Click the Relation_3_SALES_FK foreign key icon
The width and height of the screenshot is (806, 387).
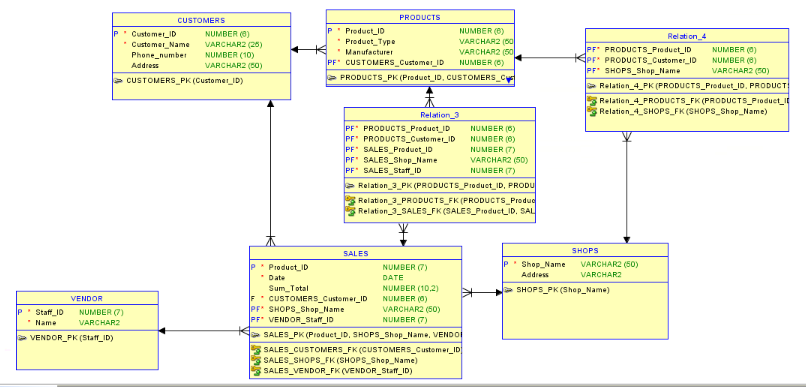351,211
